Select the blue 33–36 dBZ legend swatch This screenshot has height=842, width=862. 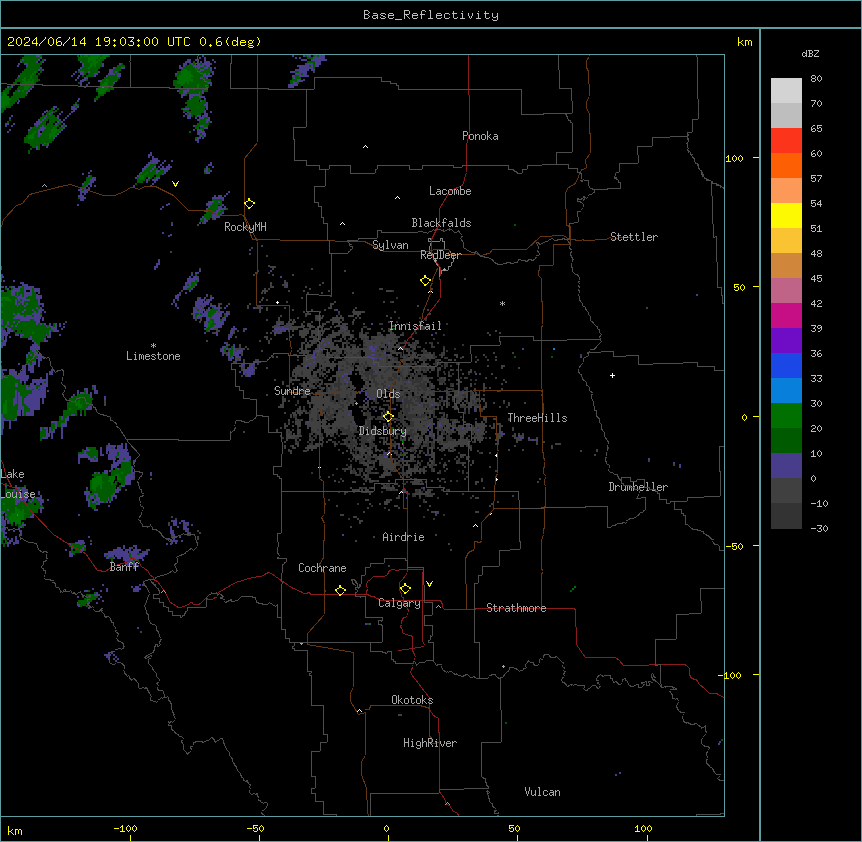click(786, 365)
